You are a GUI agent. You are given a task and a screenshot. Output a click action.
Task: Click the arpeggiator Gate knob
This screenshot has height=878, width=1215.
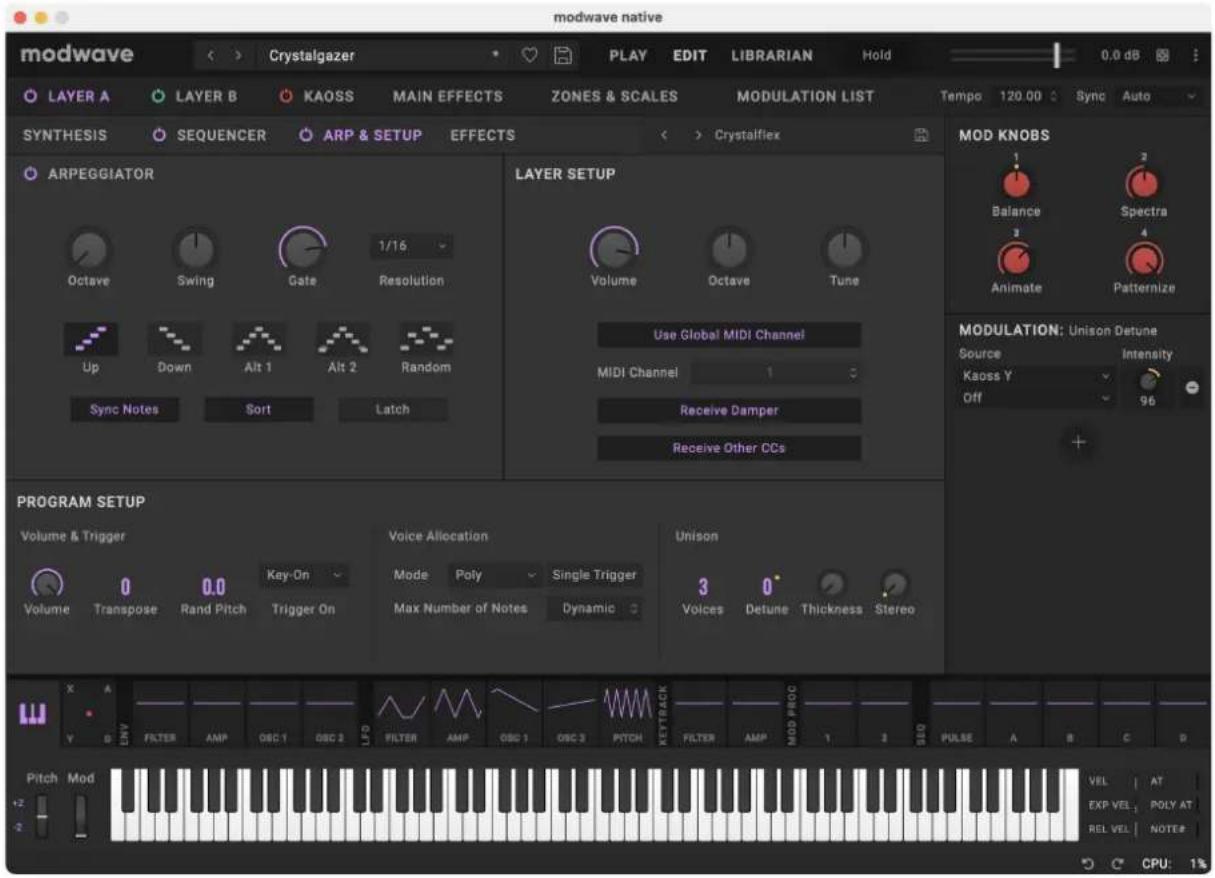click(x=302, y=247)
